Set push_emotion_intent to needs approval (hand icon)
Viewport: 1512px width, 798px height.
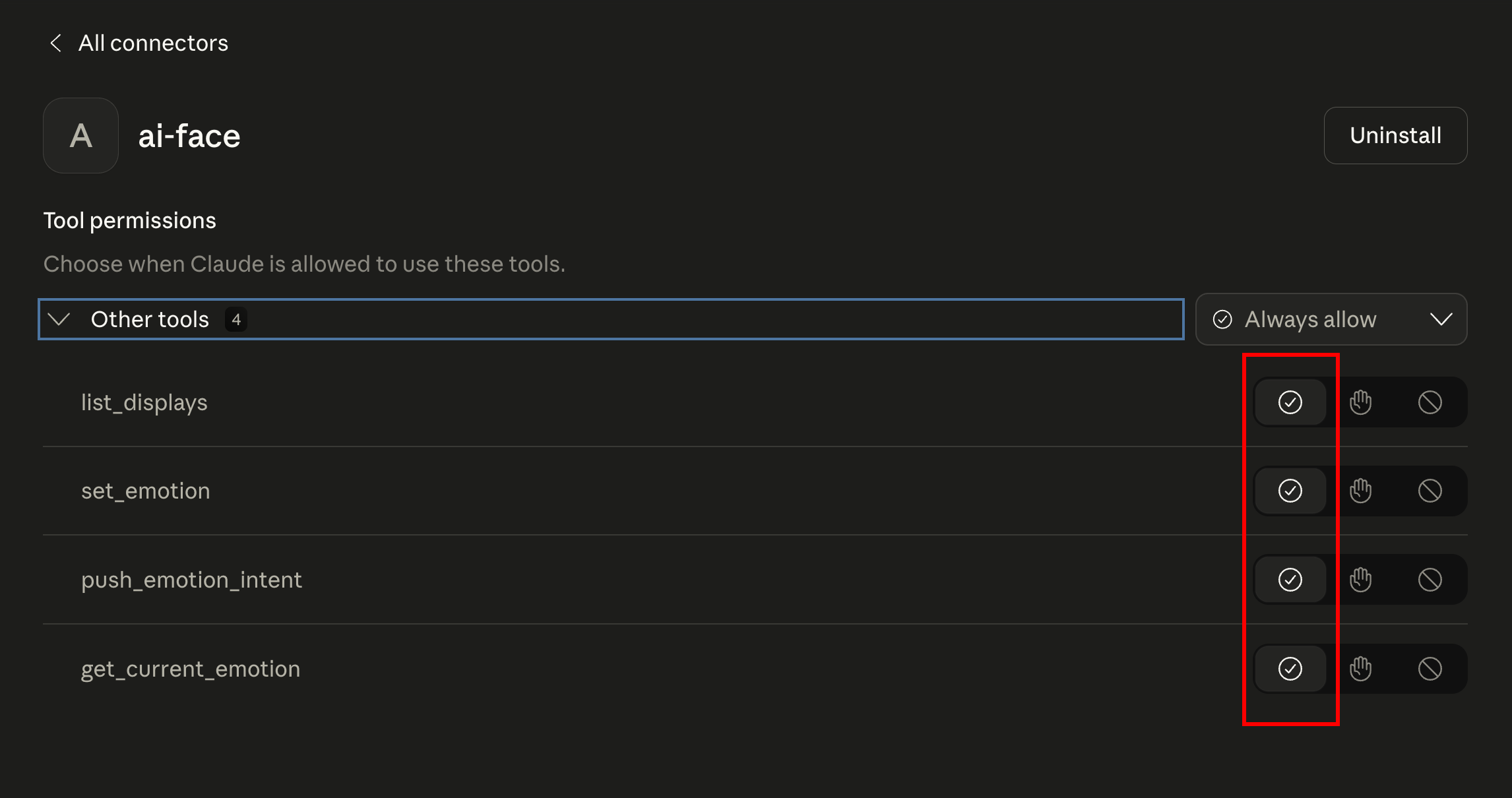coord(1360,580)
